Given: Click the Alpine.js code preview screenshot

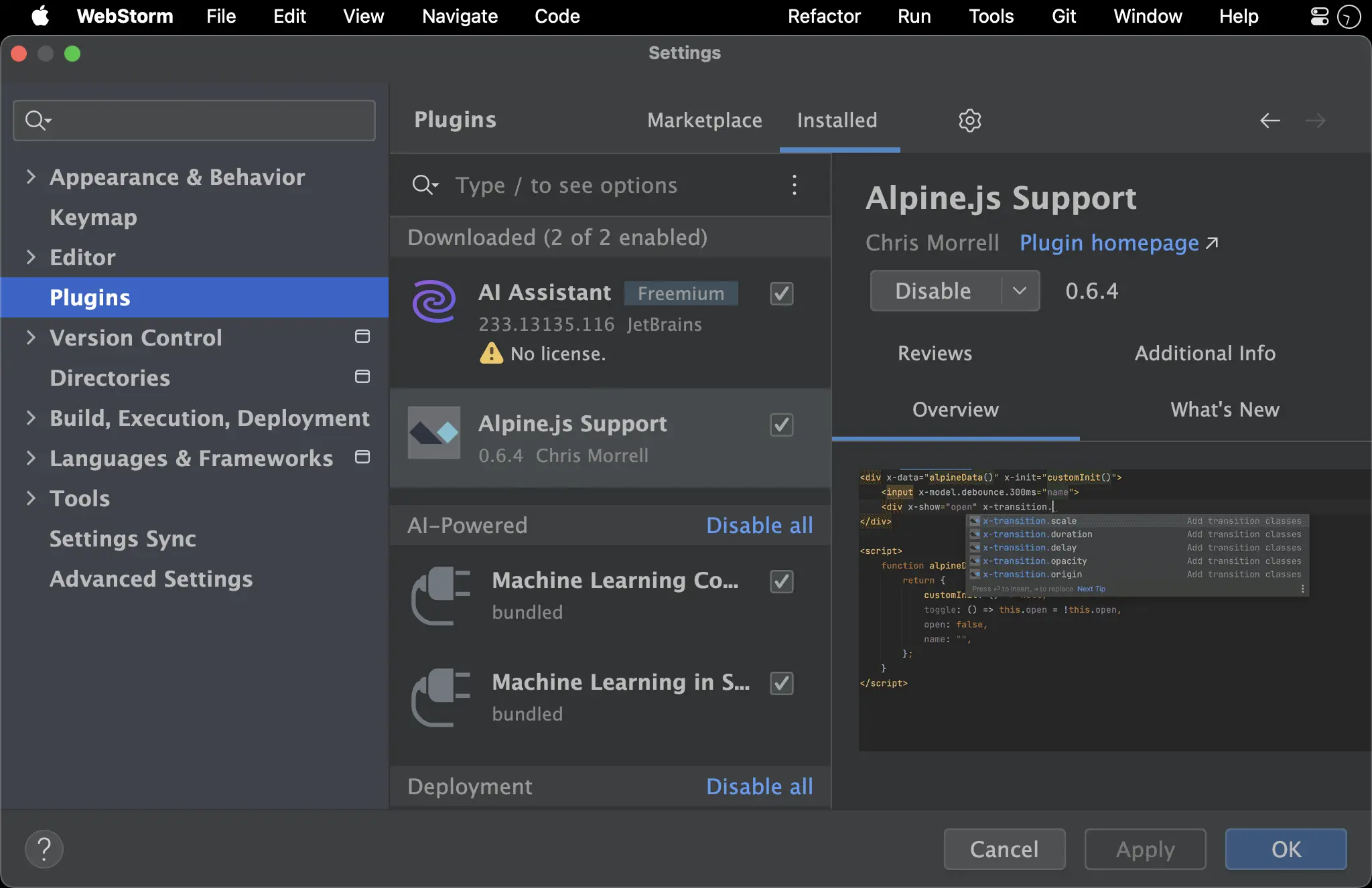Looking at the screenshot, I should tap(1115, 609).
